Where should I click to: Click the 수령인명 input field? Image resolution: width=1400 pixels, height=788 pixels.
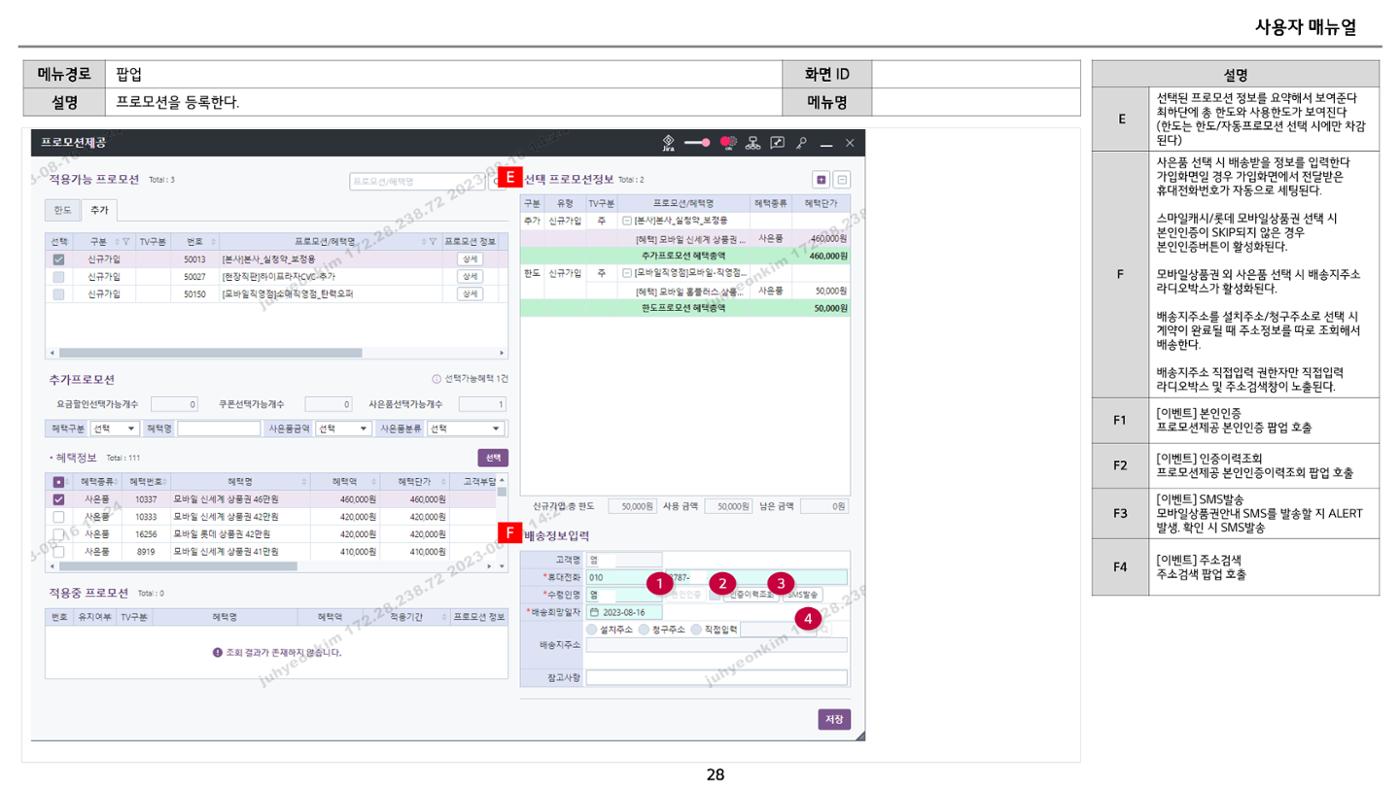(625, 594)
